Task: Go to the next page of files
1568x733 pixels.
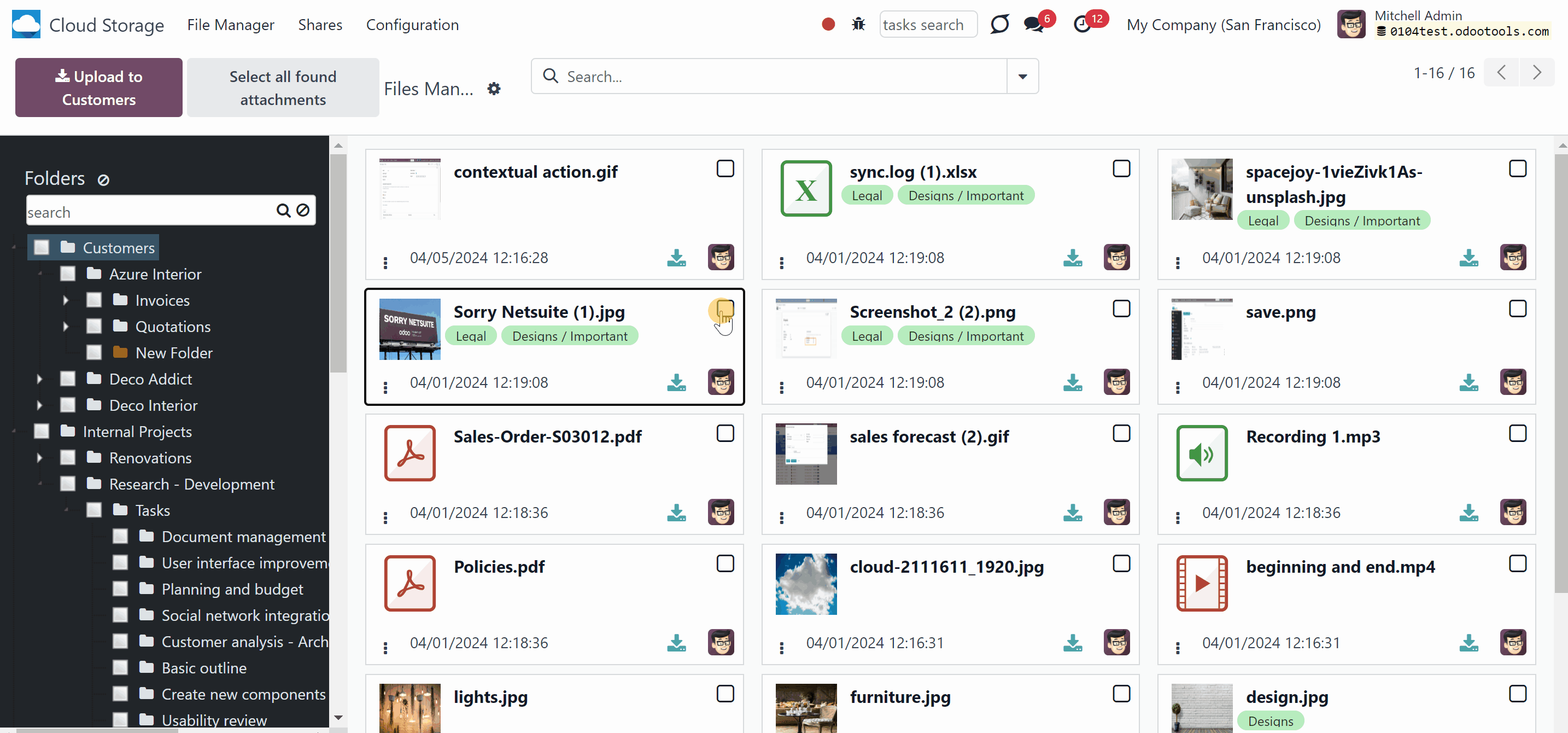Action: pyautogui.click(x=1537, y=73)
